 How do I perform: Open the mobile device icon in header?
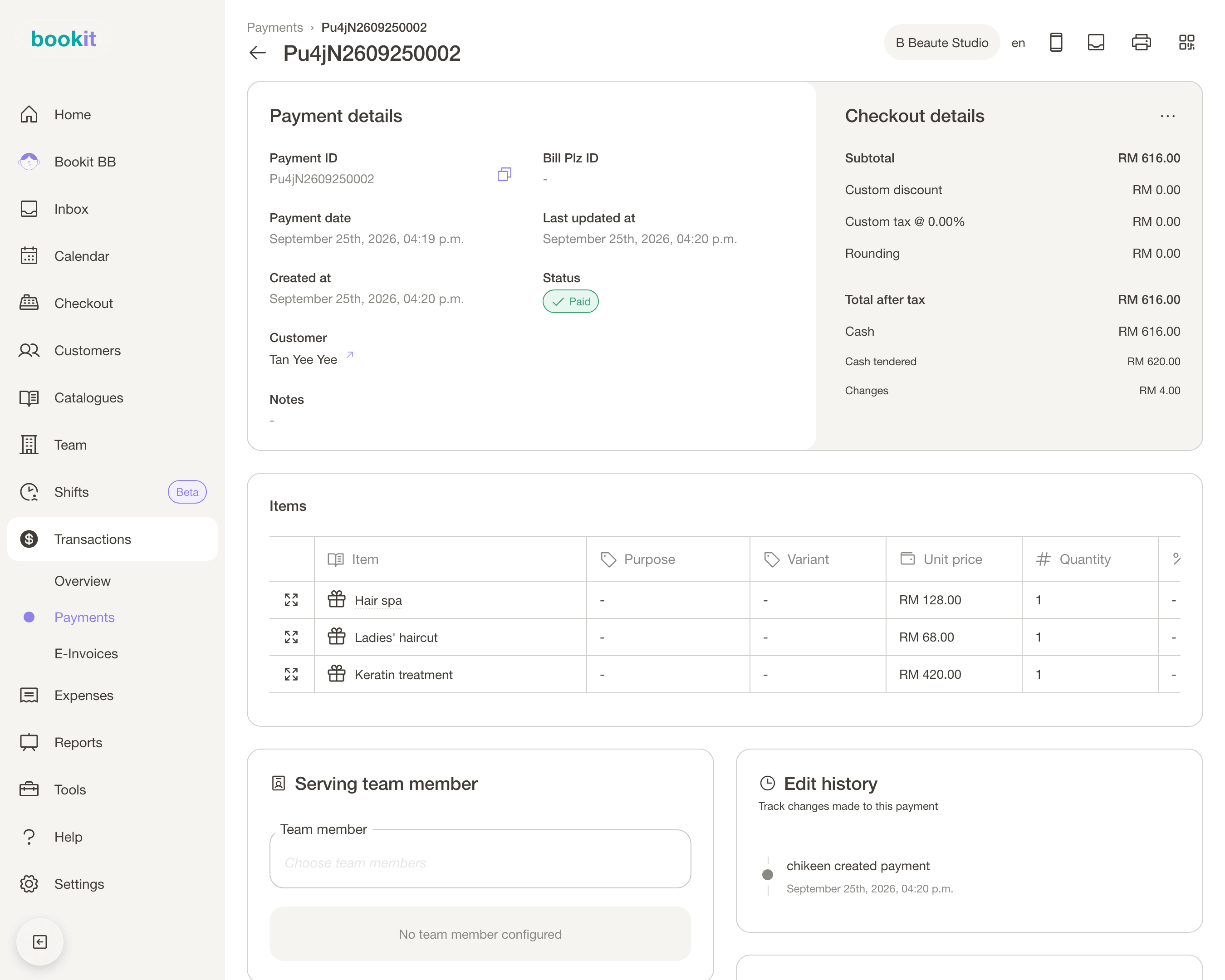[x=1056, y=43]
